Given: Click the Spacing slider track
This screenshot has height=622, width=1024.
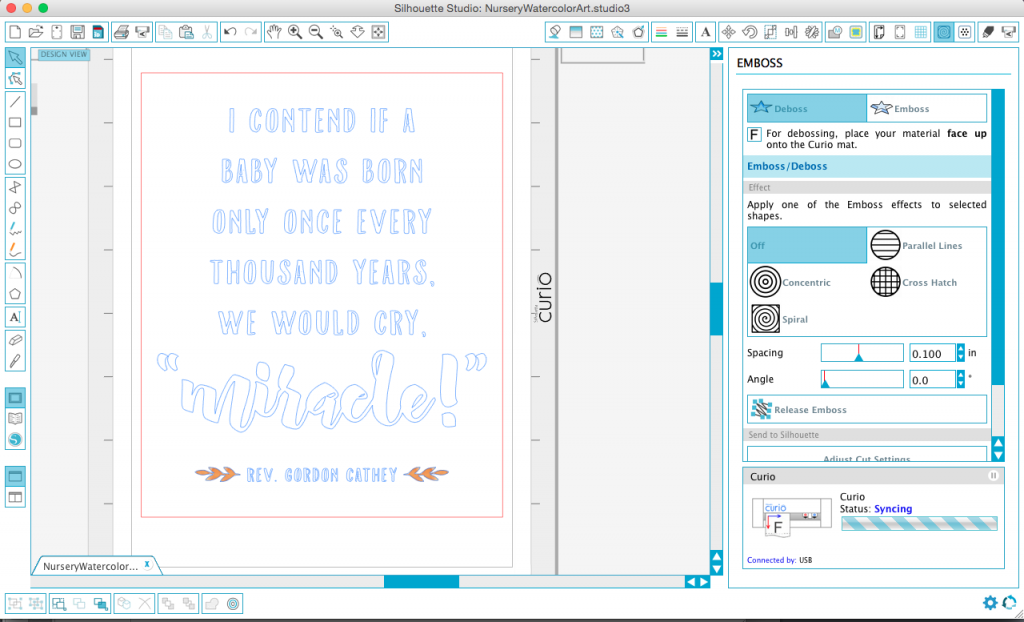Looking at the screenshot, I should coord(862,353).
